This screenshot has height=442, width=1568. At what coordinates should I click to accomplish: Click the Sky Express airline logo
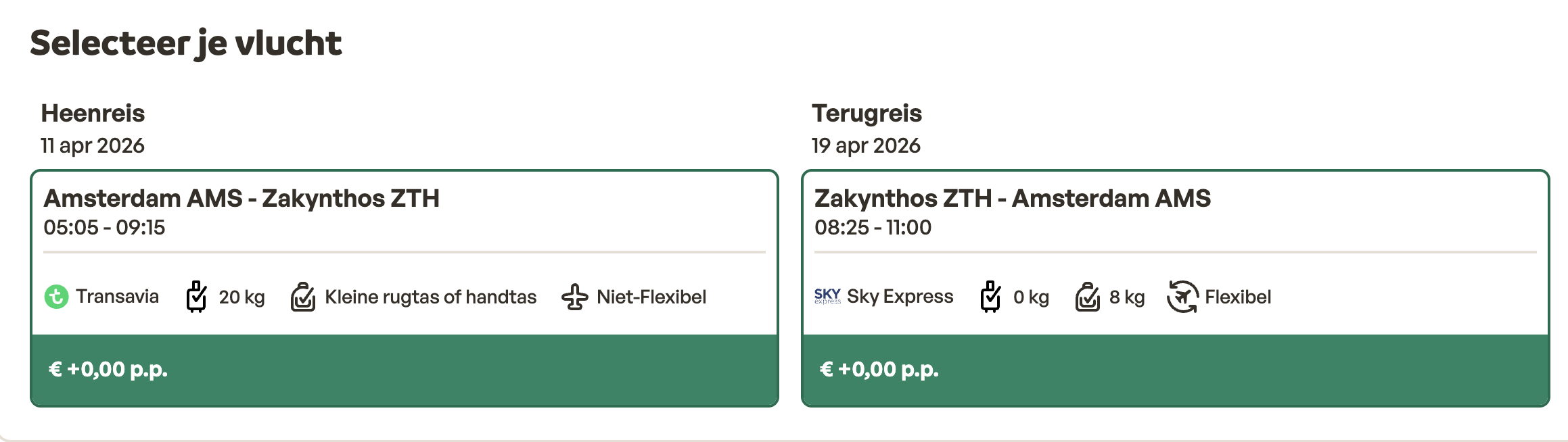pyautogui.click(x=827, y=296)
